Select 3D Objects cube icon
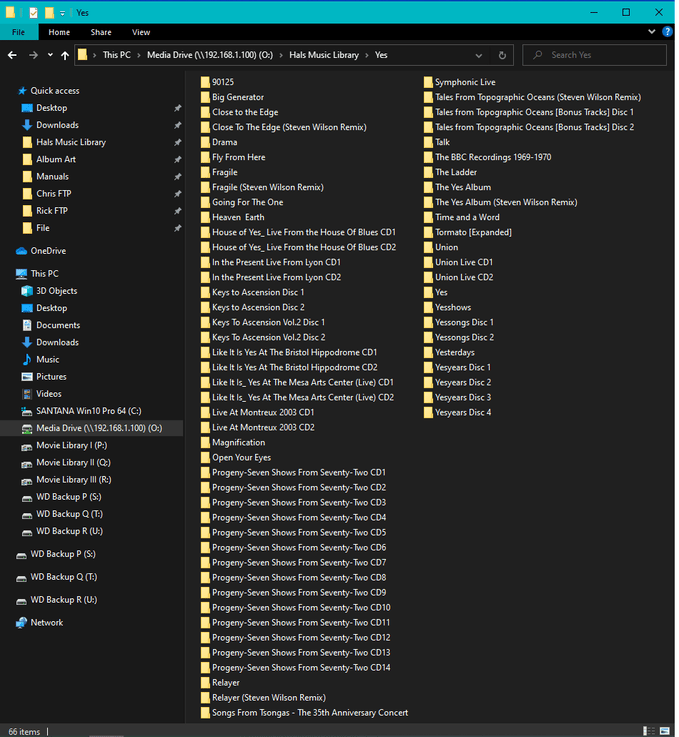This screenshot has width=679, height=737. click(x=27, y=291)
